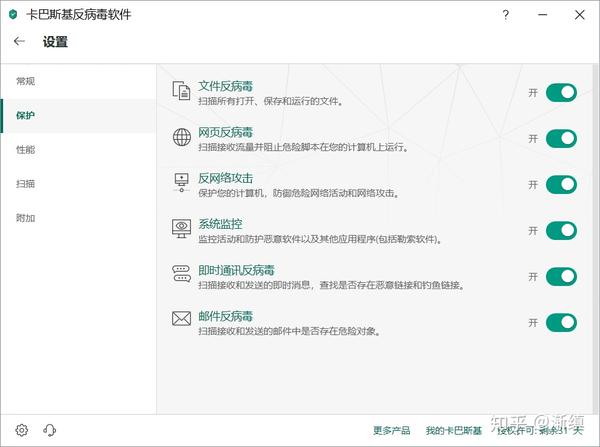Open the 性能 settings section
The height and width of the screenshot is (447, 600).
(x=78, y=150)
